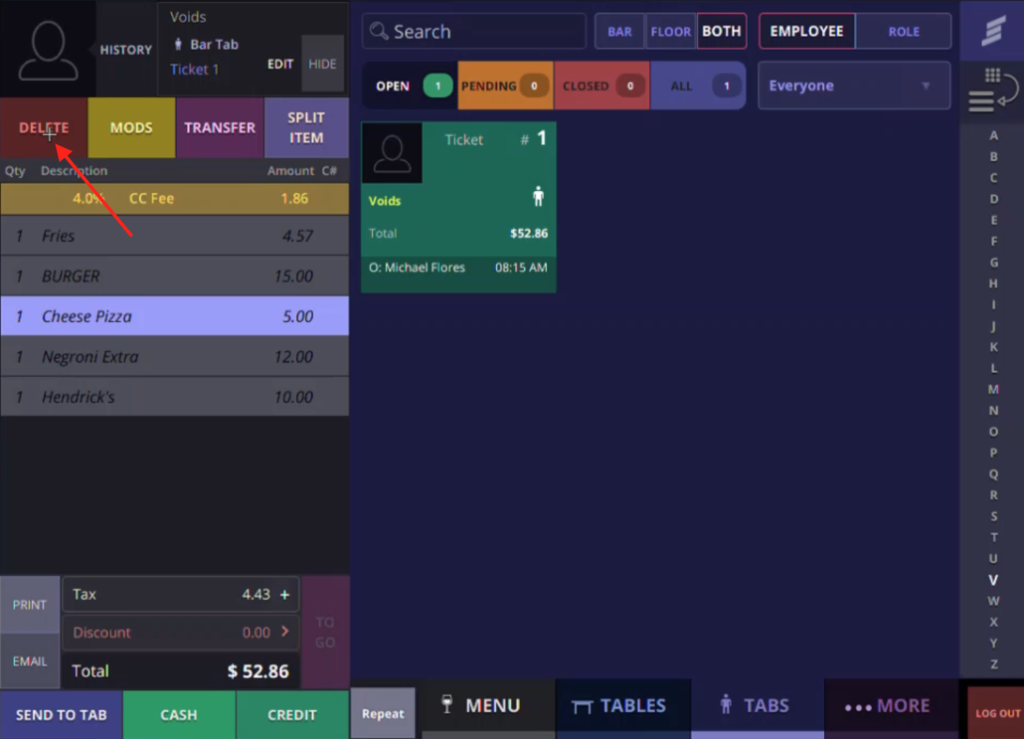Select the Negroni Extra line item

pyautogui.click(x=174, y=357)
